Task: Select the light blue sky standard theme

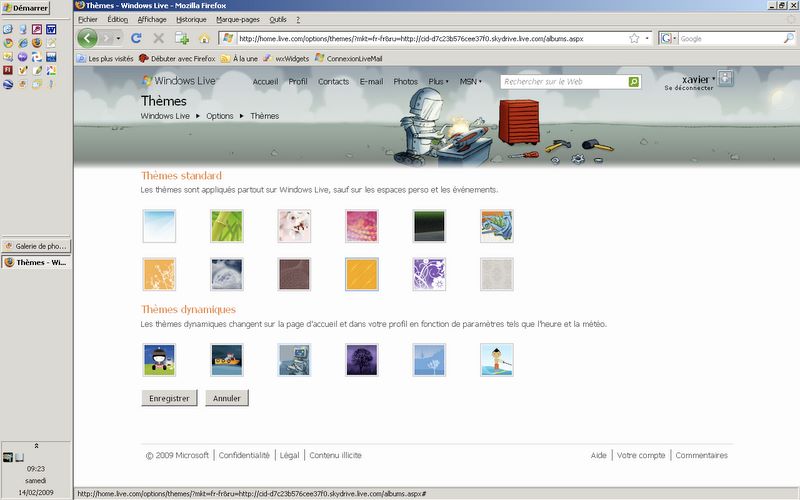Action: (159, 226)
